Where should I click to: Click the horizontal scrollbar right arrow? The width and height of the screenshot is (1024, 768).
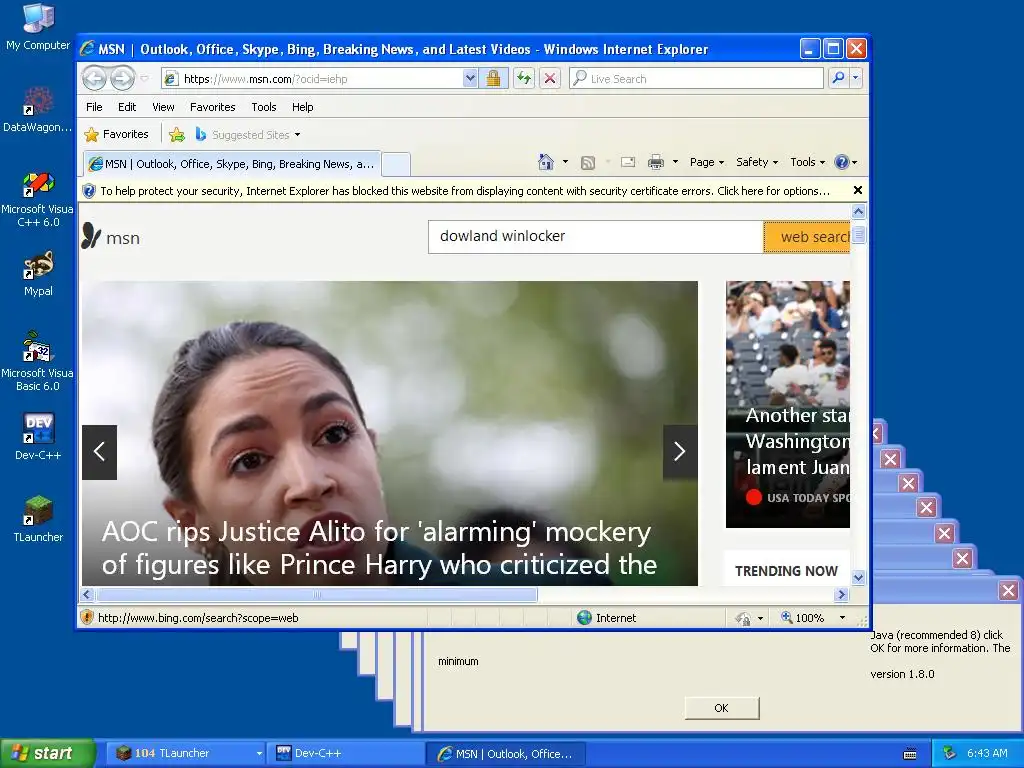(x=842, y=595)
